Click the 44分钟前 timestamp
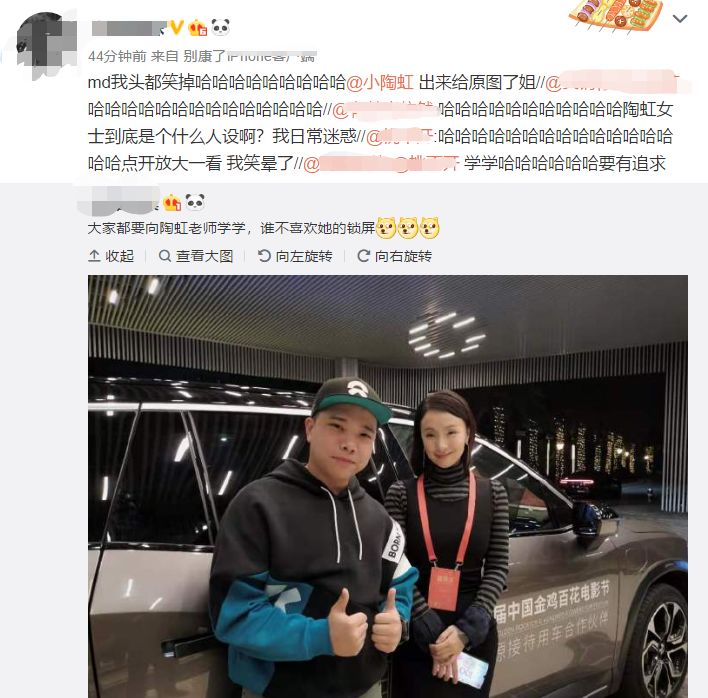Screen dimensions: 708x698 coord(117,56)
